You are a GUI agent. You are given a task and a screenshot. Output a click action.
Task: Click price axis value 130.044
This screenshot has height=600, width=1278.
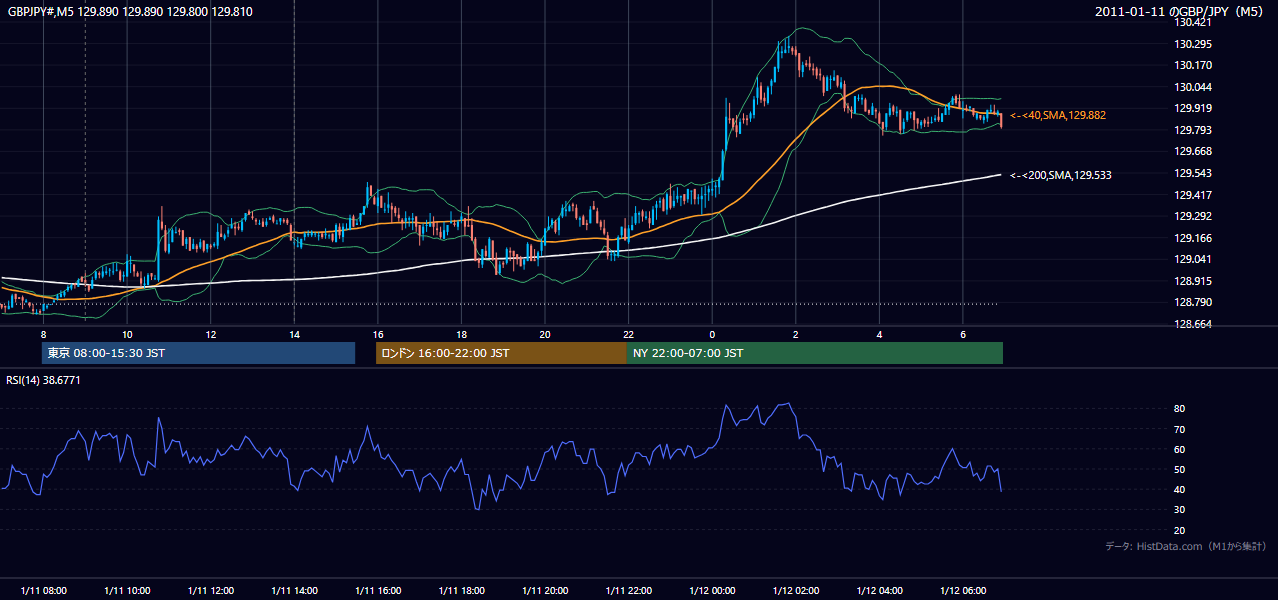pyautogui.click(x=1193, y=87)
